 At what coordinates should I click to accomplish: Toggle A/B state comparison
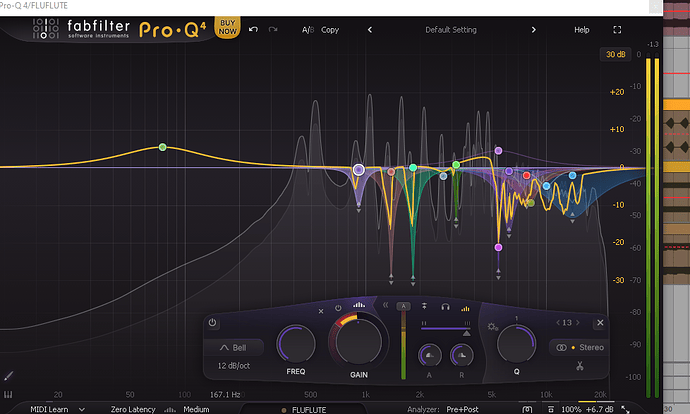308,30
